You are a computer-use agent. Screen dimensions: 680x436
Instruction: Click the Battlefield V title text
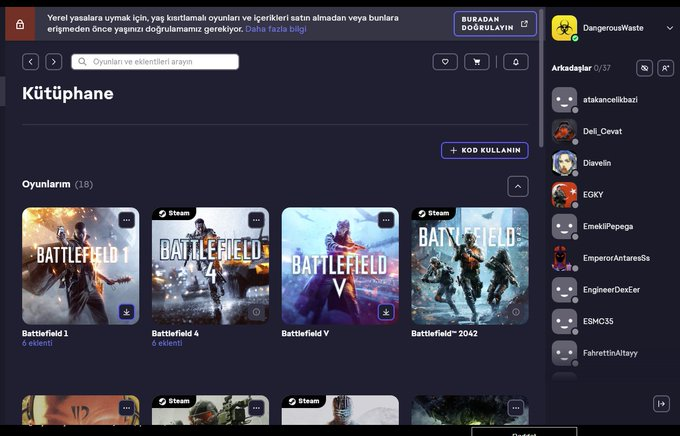[305, 334]
